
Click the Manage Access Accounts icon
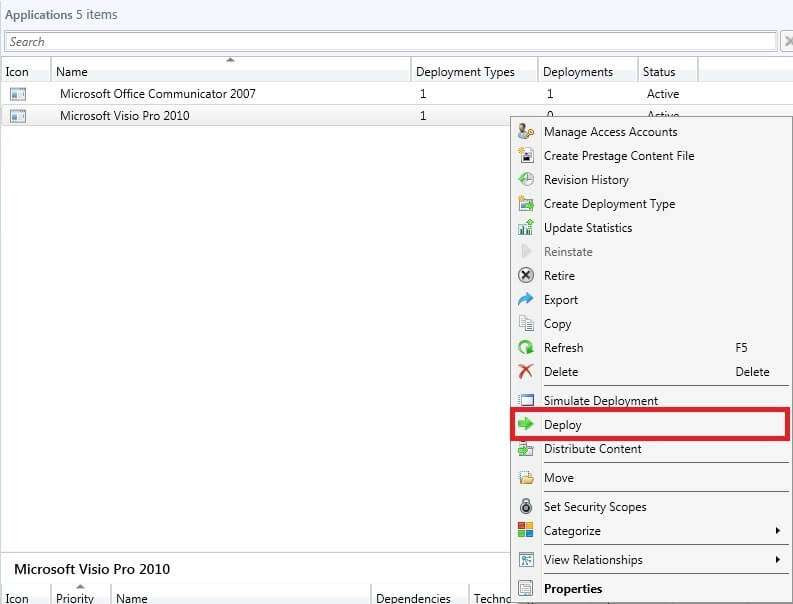click(x=525, y=131)
